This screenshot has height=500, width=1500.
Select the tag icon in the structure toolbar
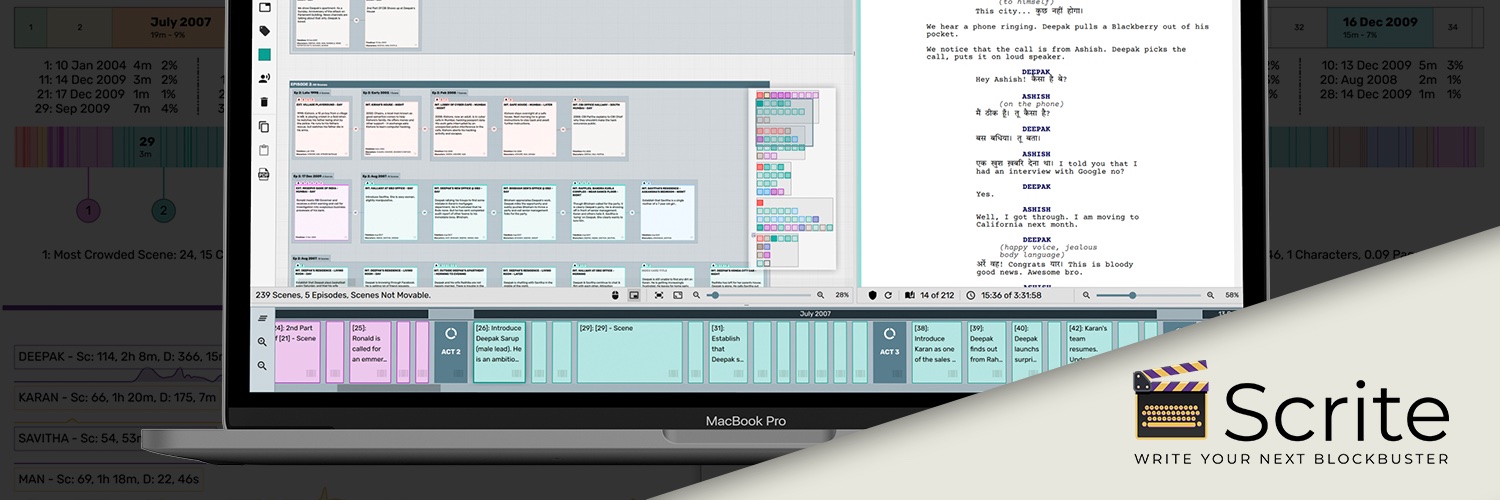click(264, 31)
